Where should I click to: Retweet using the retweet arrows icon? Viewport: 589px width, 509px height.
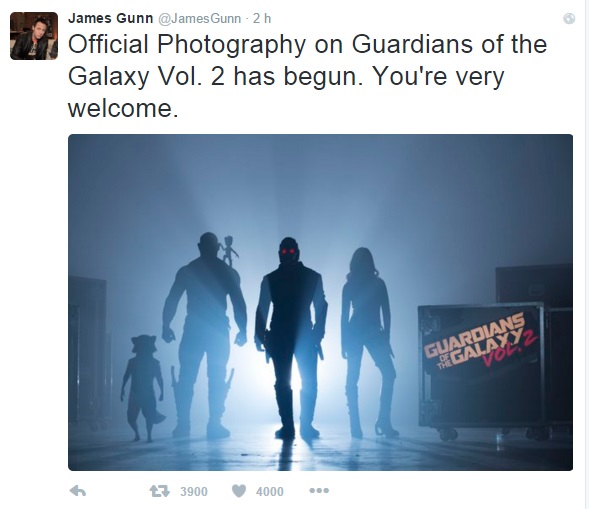[x=160, y=491]
